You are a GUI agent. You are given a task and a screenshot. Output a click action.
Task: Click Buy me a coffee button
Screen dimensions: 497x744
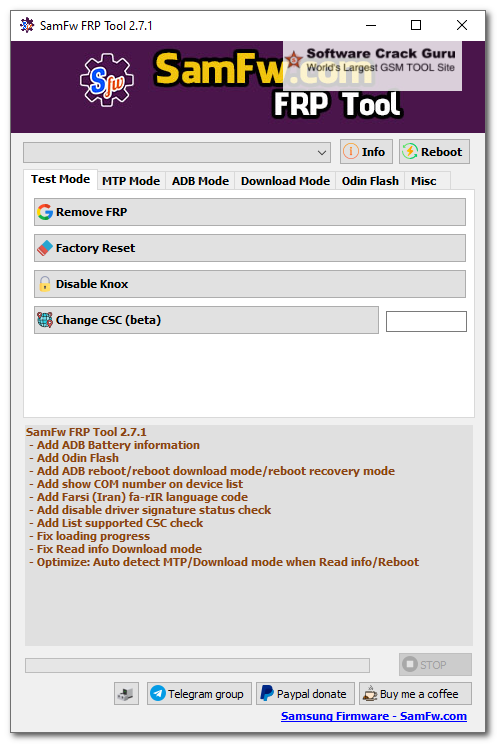415,694
